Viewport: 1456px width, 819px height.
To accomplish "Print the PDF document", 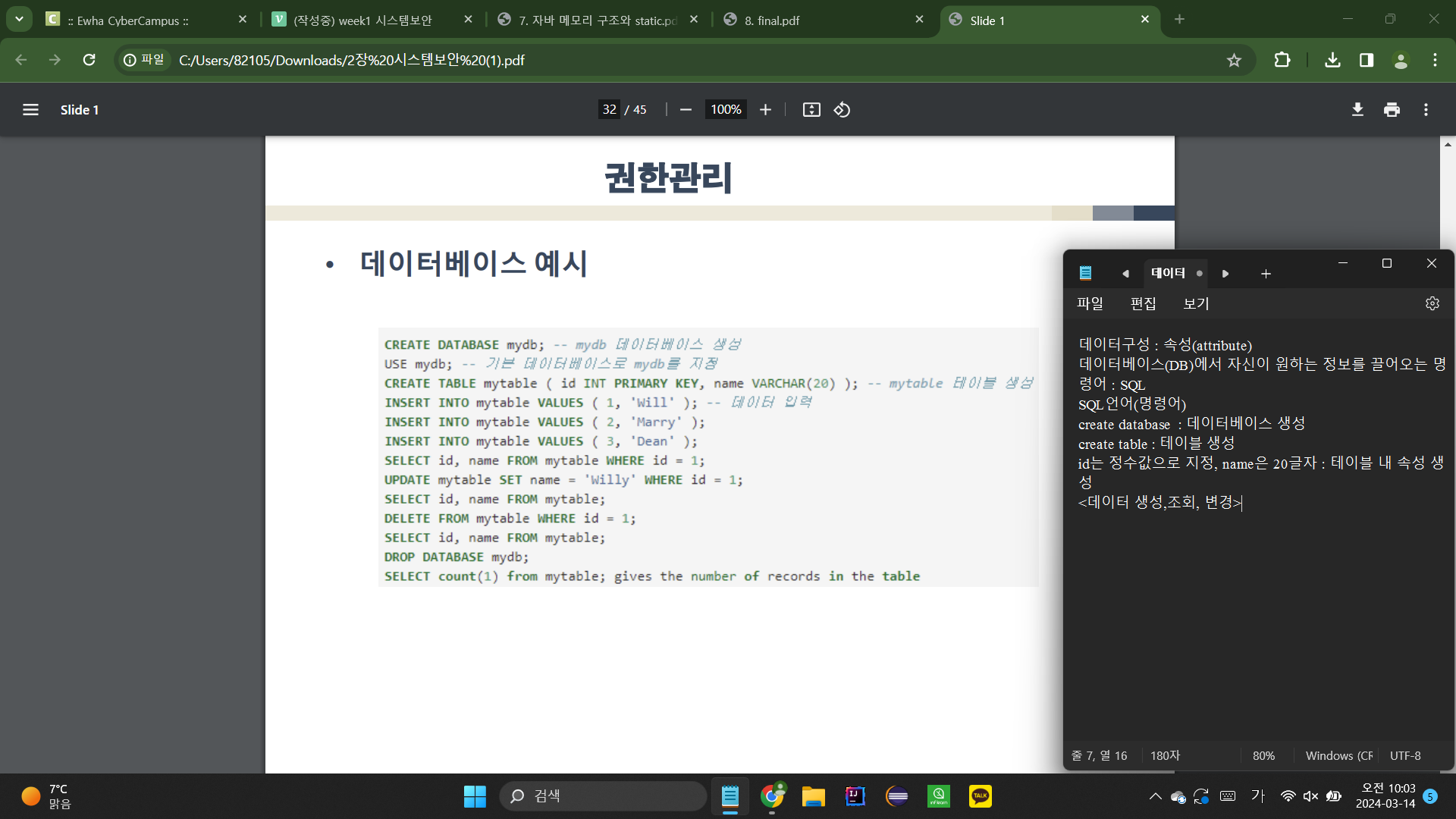I will click(x=1392, y=110).
